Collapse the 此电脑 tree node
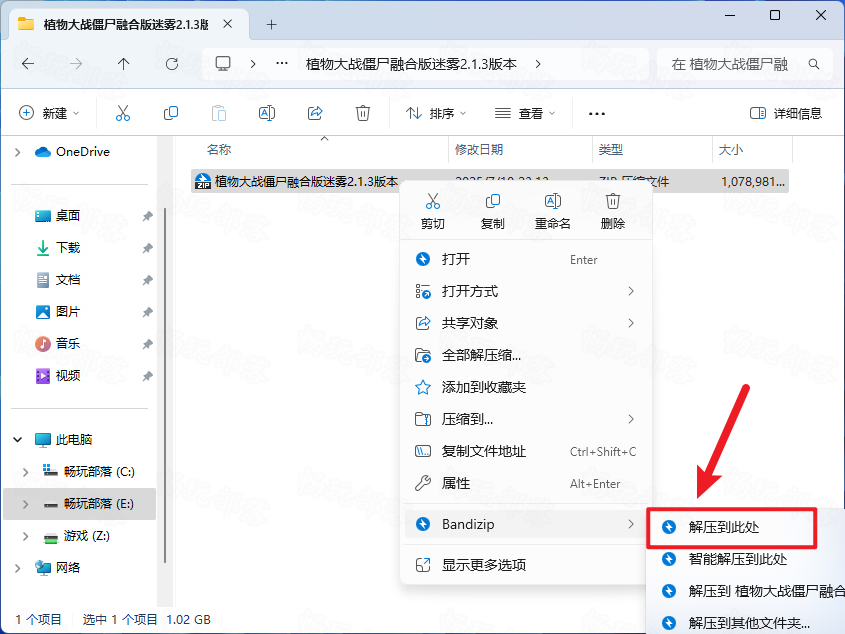 coord(18,440)
